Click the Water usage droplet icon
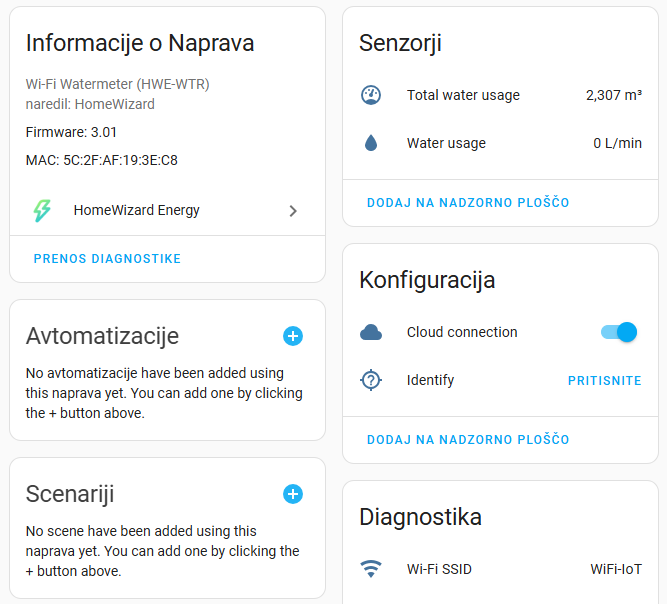Screen dimensions: 667x604 (x=371, y=143)
